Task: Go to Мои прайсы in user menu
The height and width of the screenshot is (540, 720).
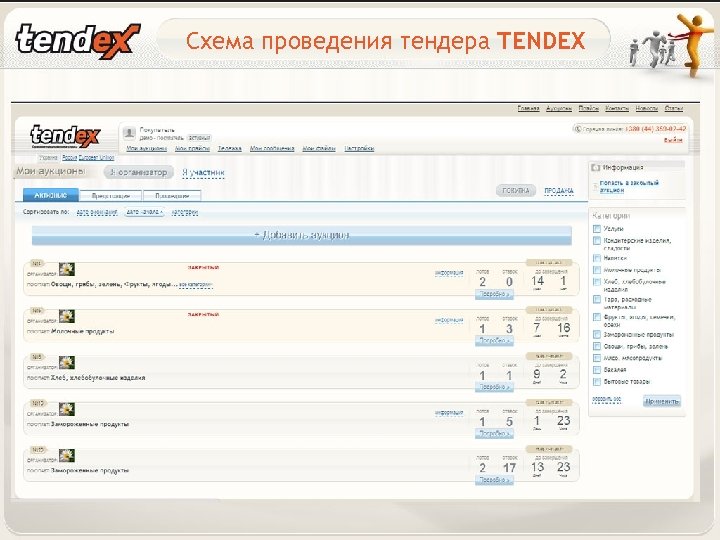Action: (192, 148)
